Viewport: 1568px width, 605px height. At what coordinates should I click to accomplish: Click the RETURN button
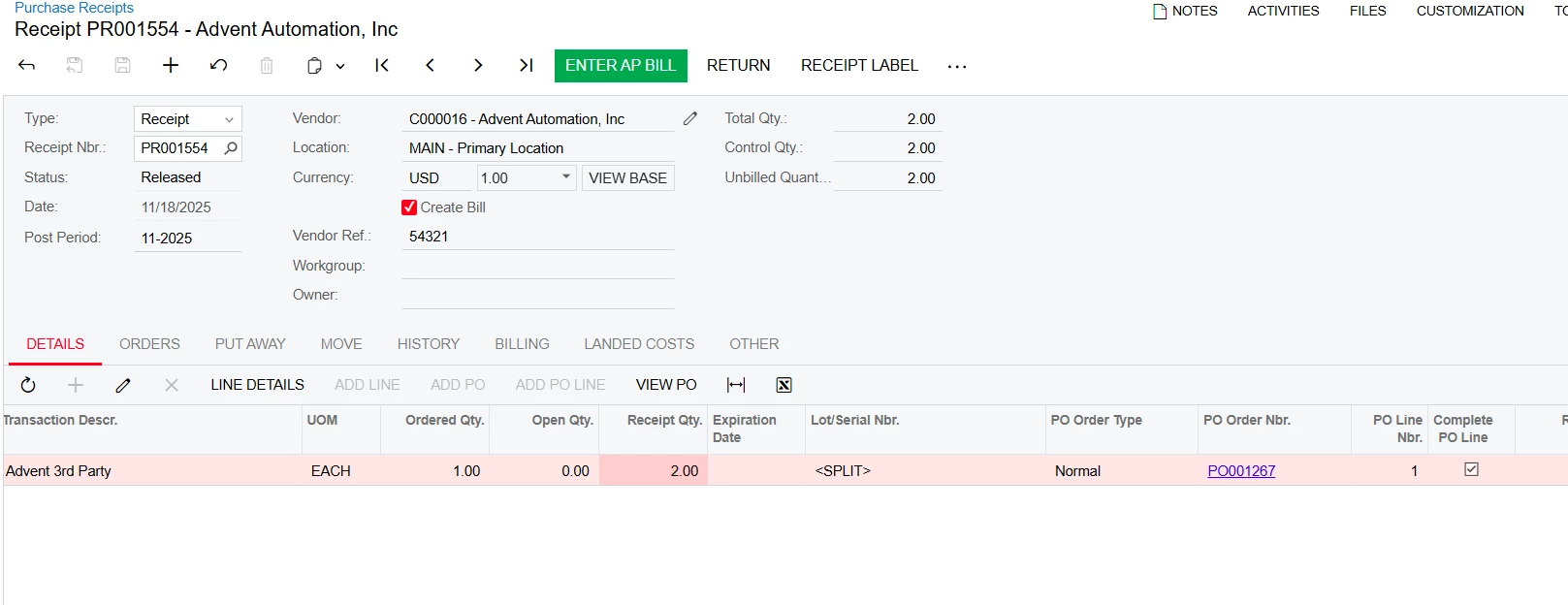[x=739, y=65]
